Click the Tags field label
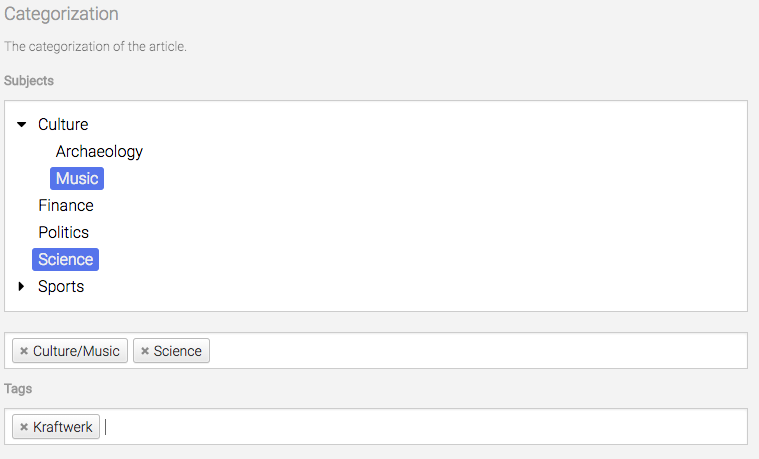759x459 pixels. click(x=20, y=388)
